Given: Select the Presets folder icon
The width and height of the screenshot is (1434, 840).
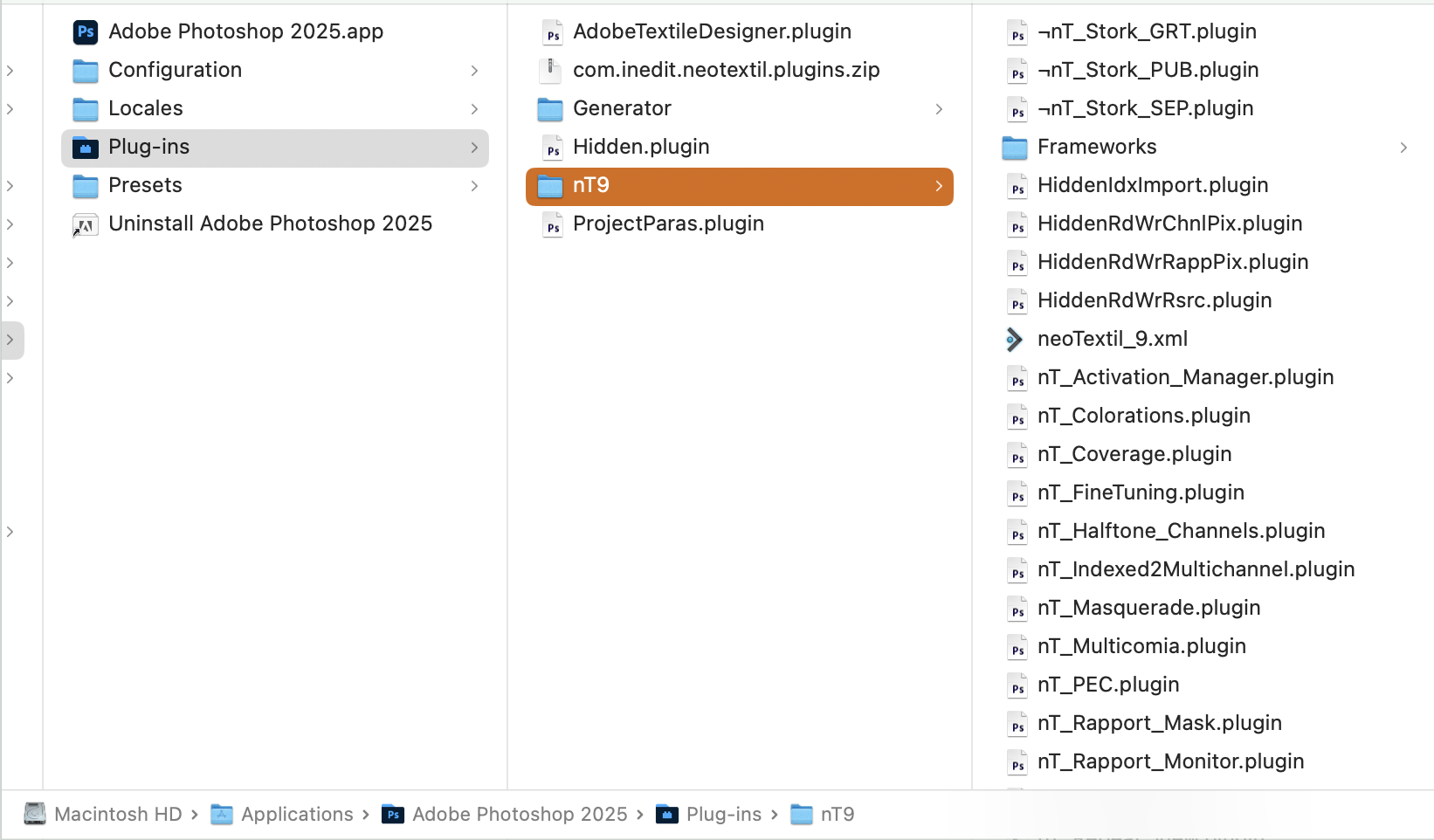Looking at the screenshot, I should (85, 186).
